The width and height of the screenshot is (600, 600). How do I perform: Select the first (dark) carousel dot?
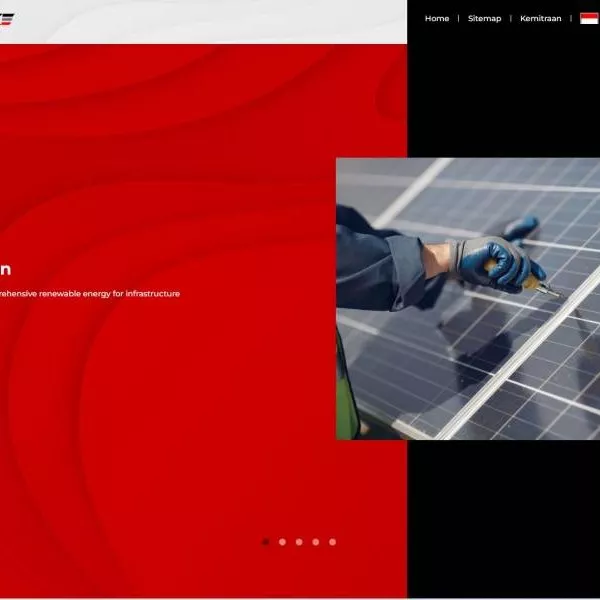[x=266, y=542]
